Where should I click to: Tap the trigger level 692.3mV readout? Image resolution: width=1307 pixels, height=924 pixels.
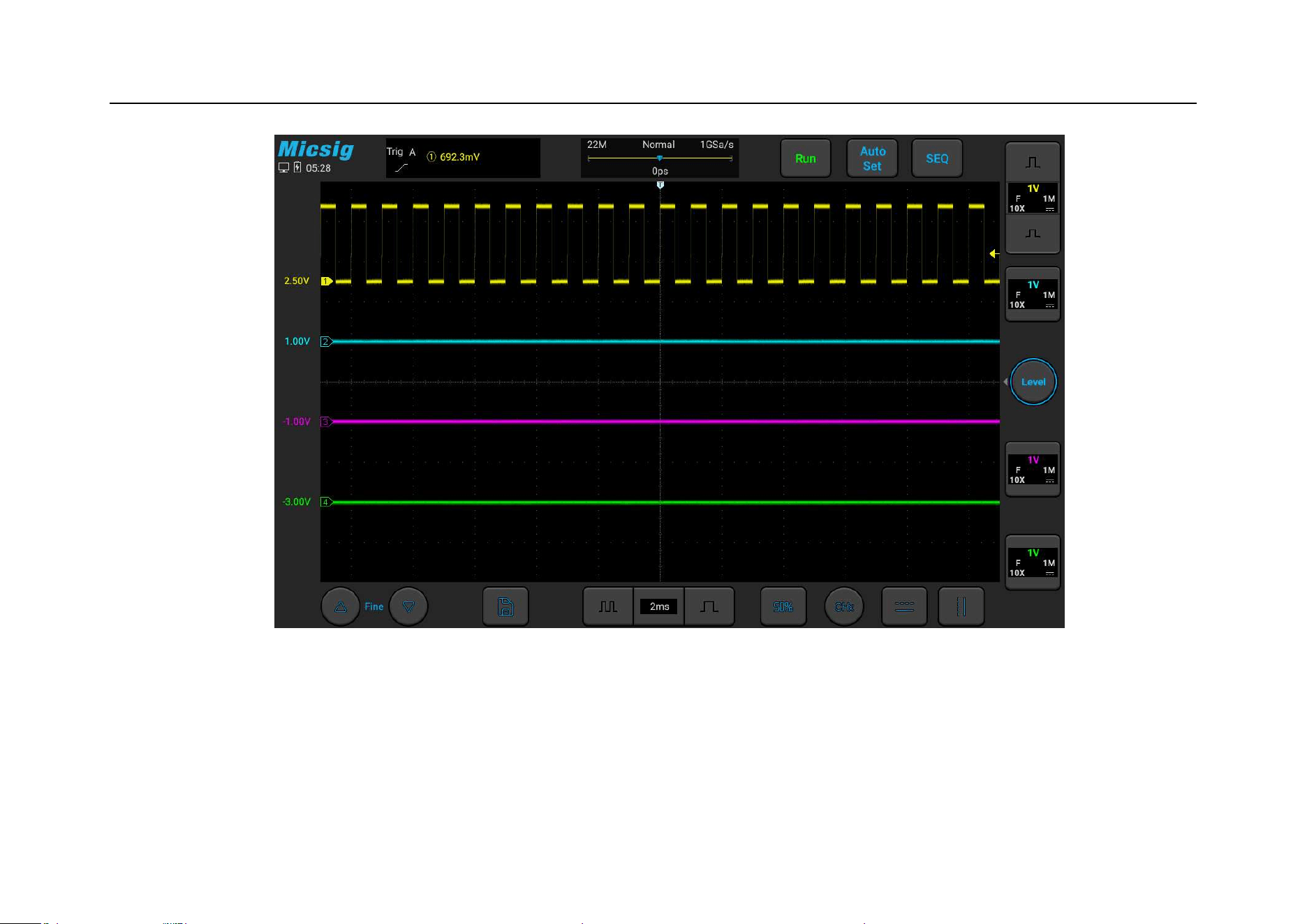click(x=459, y=157)
